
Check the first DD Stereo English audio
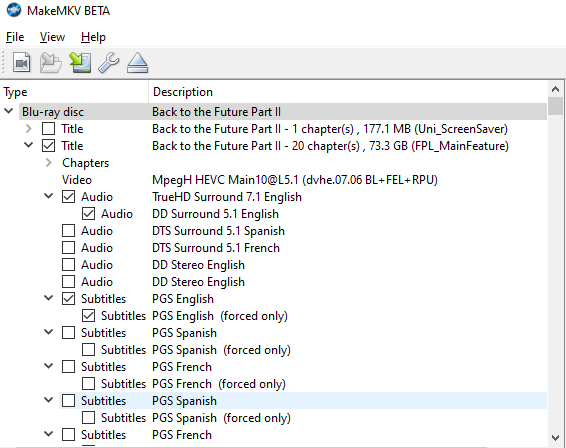click(x=68, y=265)
